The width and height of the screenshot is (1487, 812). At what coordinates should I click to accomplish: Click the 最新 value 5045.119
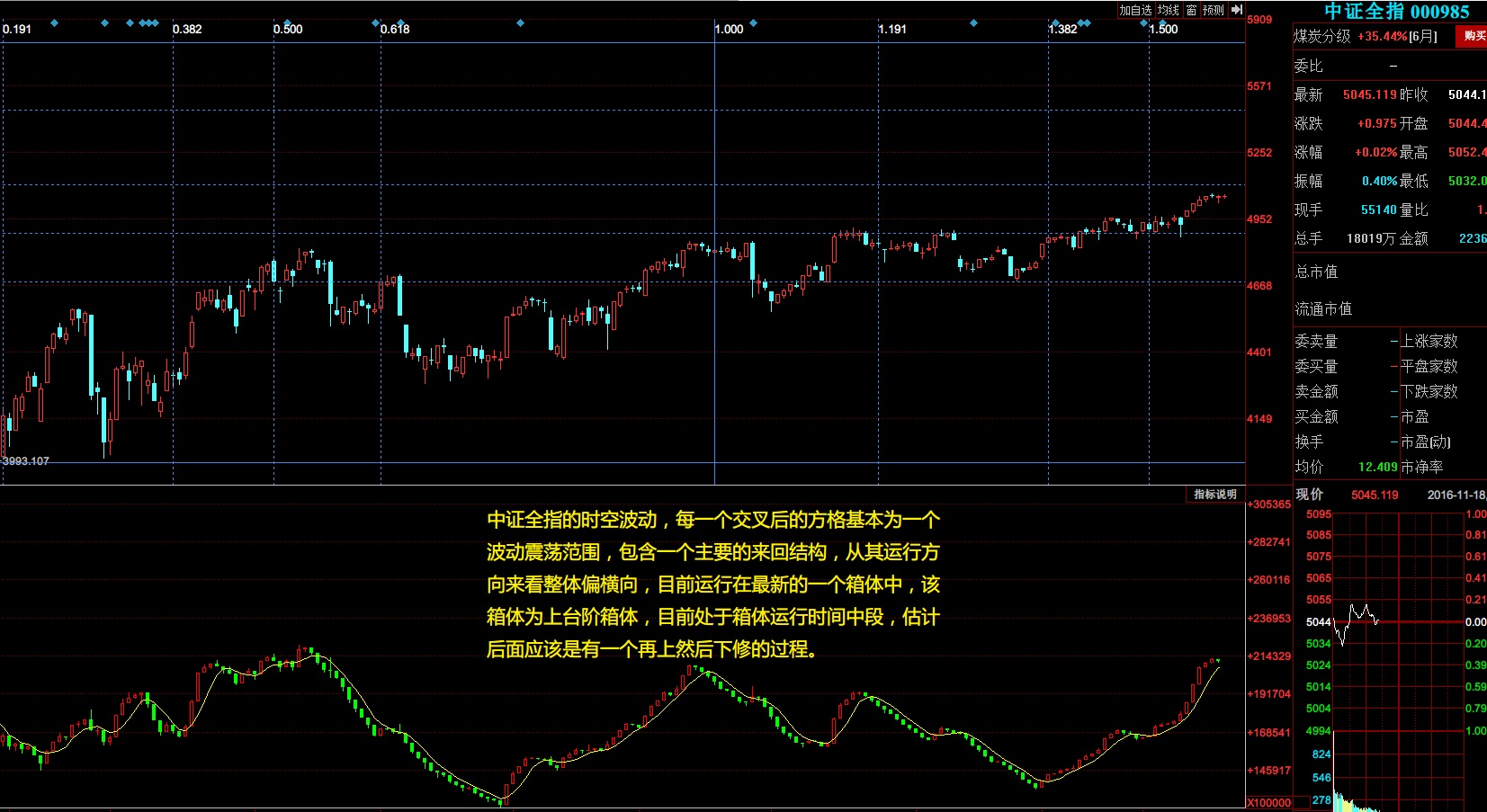click(1370, 94)
